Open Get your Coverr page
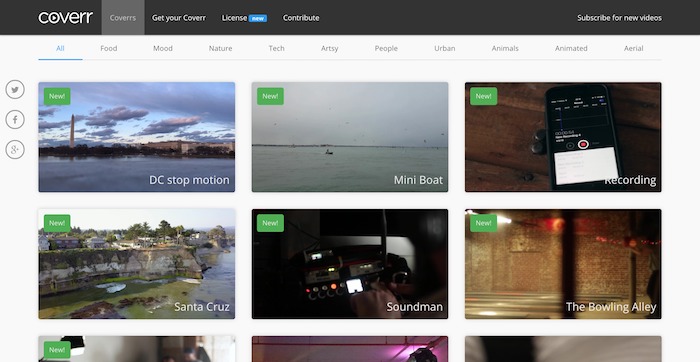 tap(179, 18)
